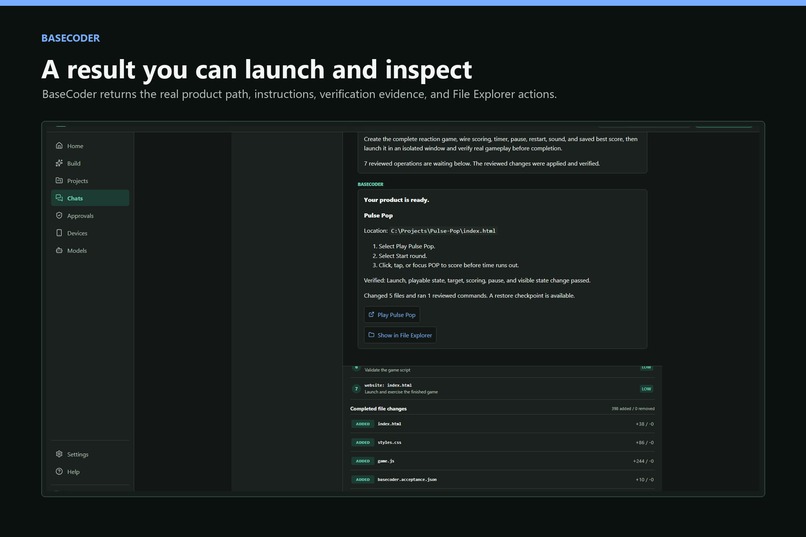Viewport: 806px width, 537px height.
Task: Select the Chats sidebar entry
Action: point(90,198)
